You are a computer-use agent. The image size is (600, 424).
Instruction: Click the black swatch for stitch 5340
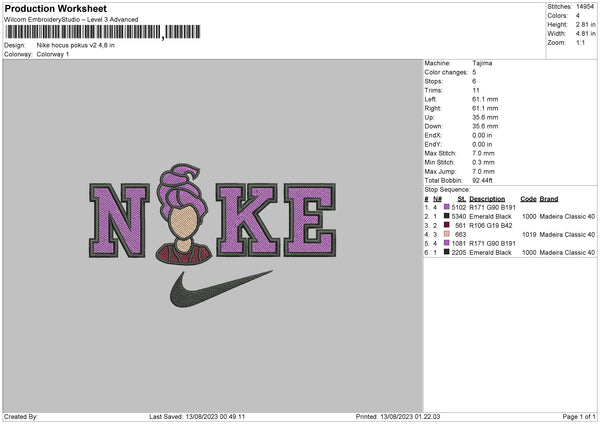click(x=447, y=216)
